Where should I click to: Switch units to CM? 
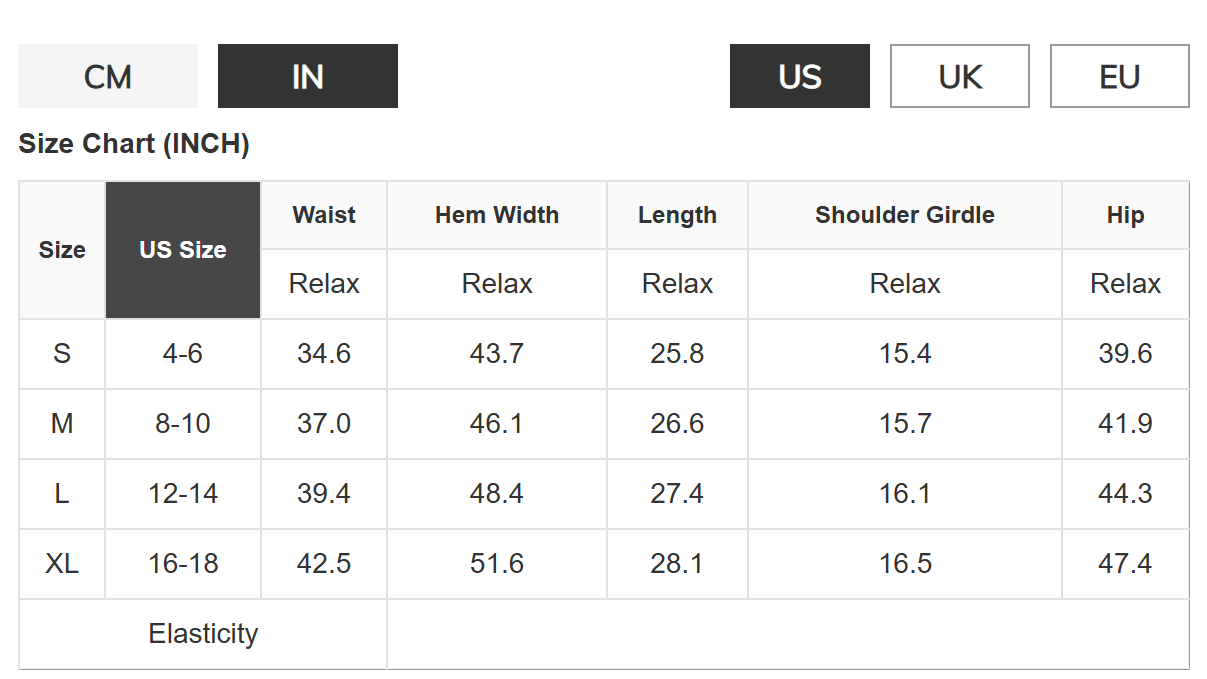pos(108,76)
